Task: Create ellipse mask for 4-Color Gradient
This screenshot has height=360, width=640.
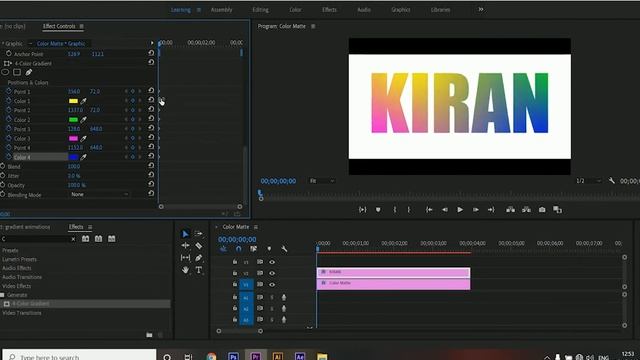Action: pos(5,72)
